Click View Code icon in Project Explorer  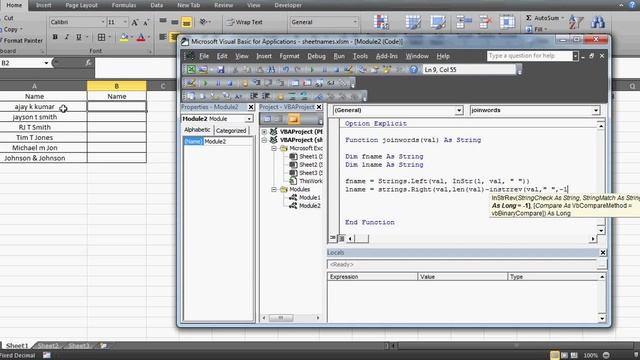(267, 119)
